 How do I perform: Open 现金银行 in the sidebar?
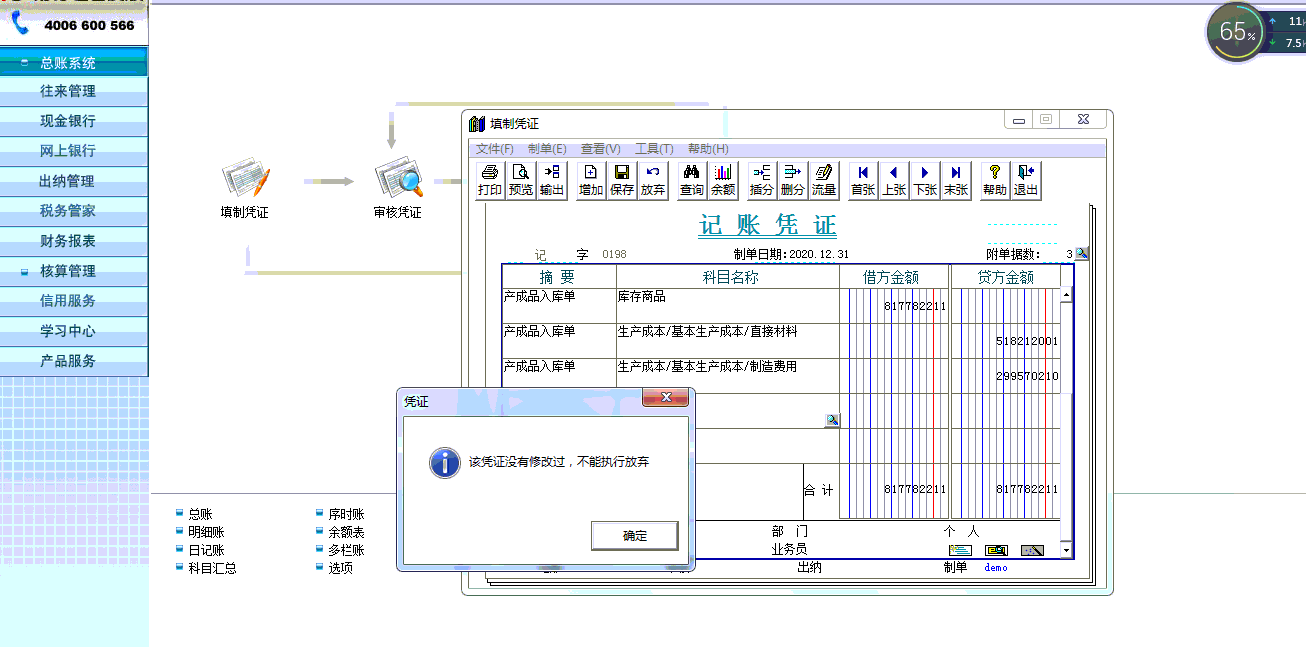coord(74,121)
